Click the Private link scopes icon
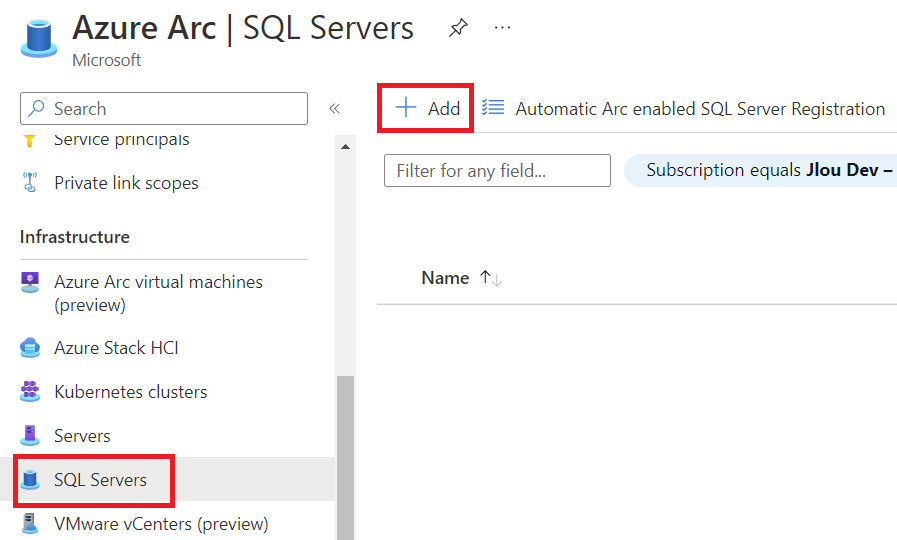Screen dimensions: 897x540 pos(30,182)
